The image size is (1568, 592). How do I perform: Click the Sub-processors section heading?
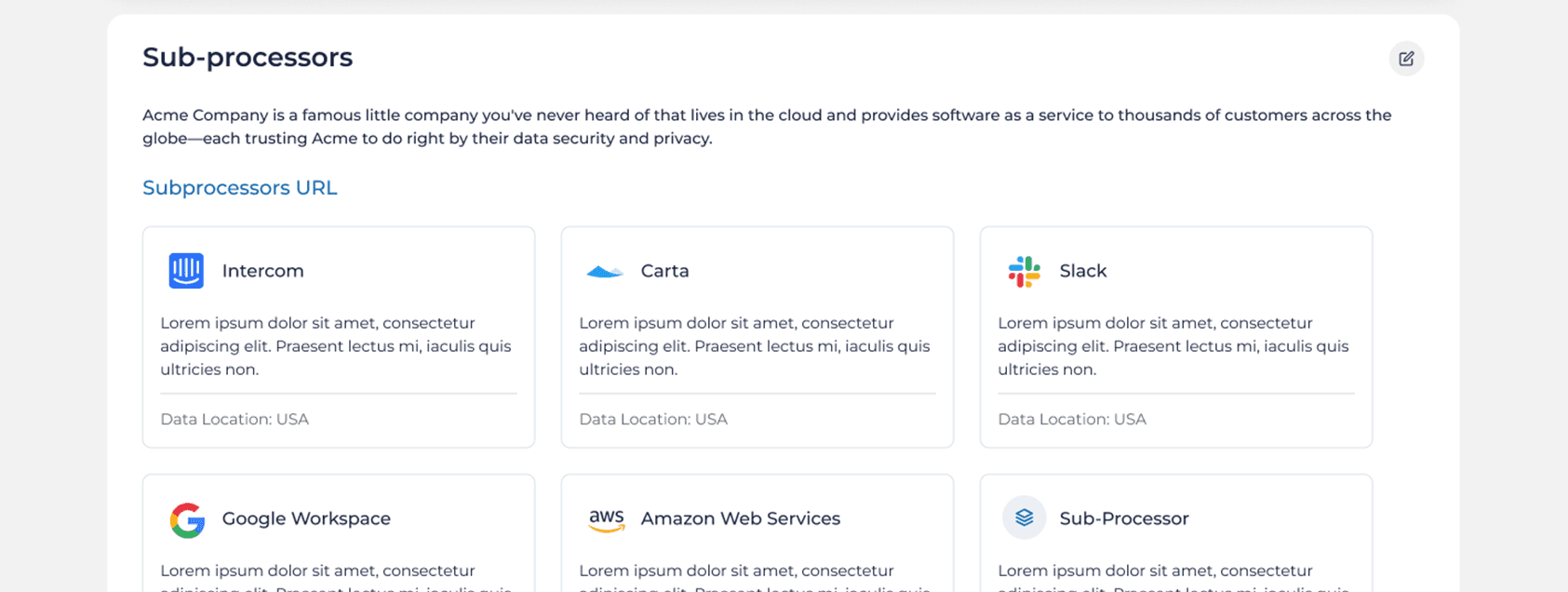tap(247, 58)
